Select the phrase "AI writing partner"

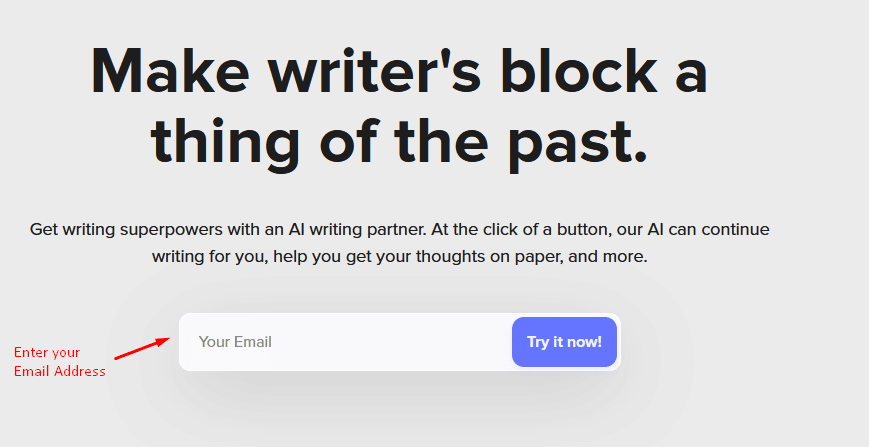[x=360, y=229]
